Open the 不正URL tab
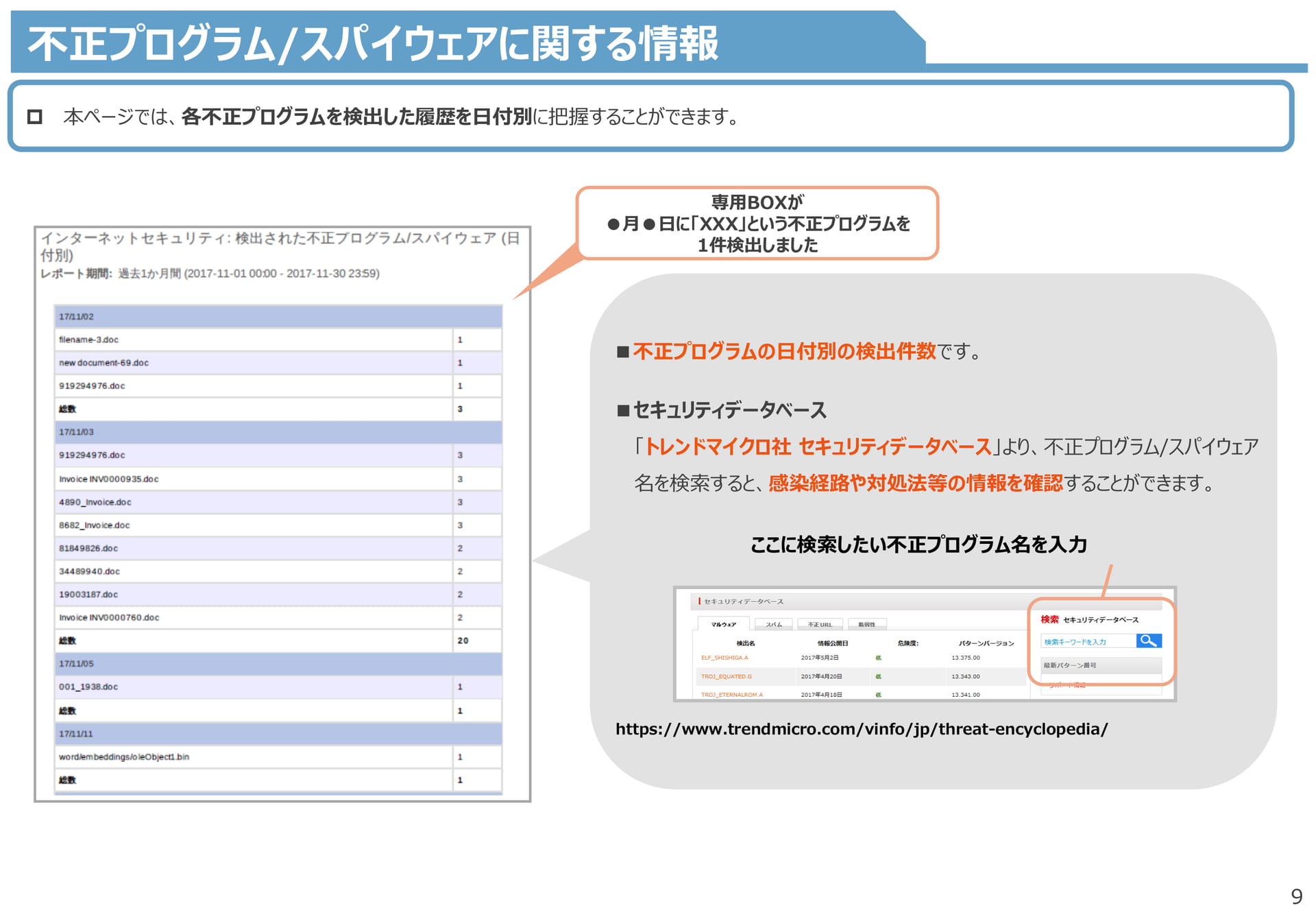This screenshot has height=910, width=1316. pos(820,624)
